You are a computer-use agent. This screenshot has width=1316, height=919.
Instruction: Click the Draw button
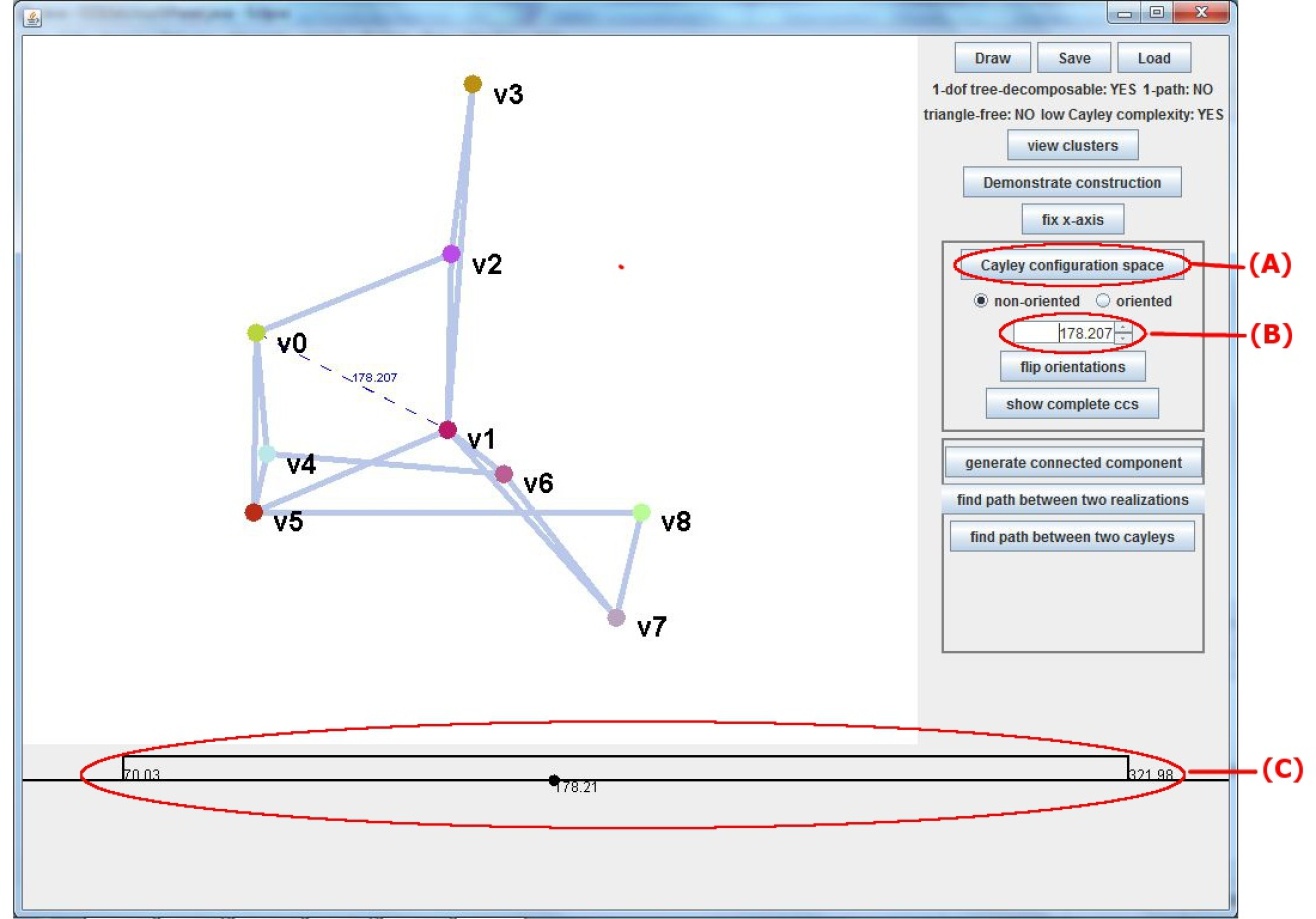(993, 58)
